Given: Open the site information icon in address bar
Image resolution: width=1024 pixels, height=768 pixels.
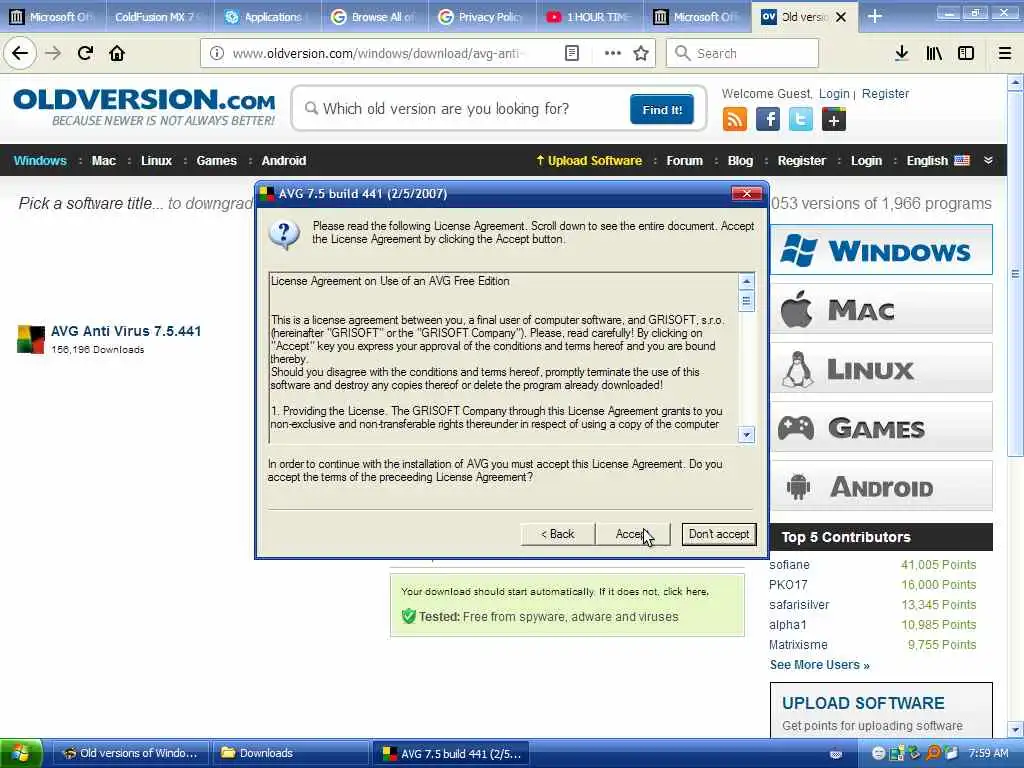Looking at the screenshot, I should (x=217, y=53).
